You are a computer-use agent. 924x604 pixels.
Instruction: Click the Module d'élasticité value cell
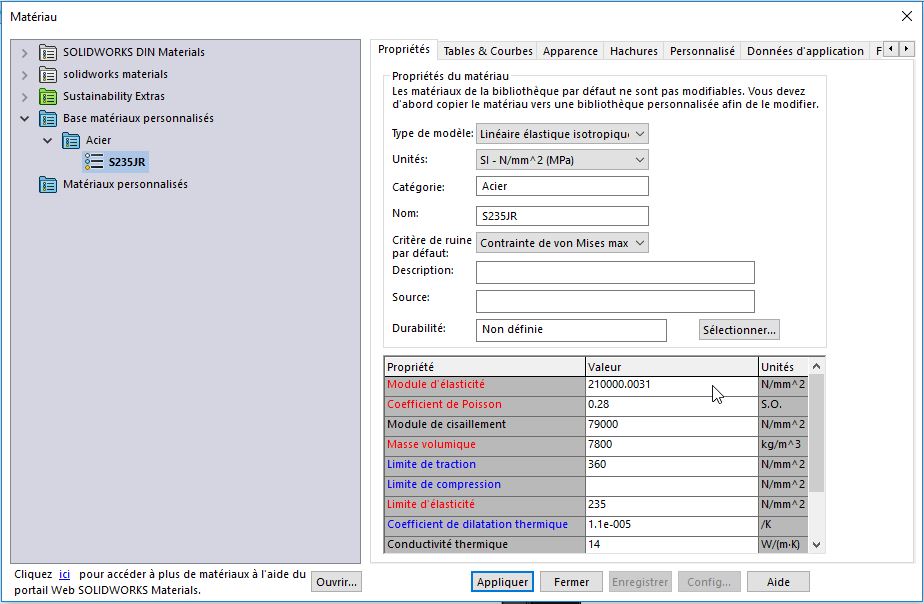672,385
